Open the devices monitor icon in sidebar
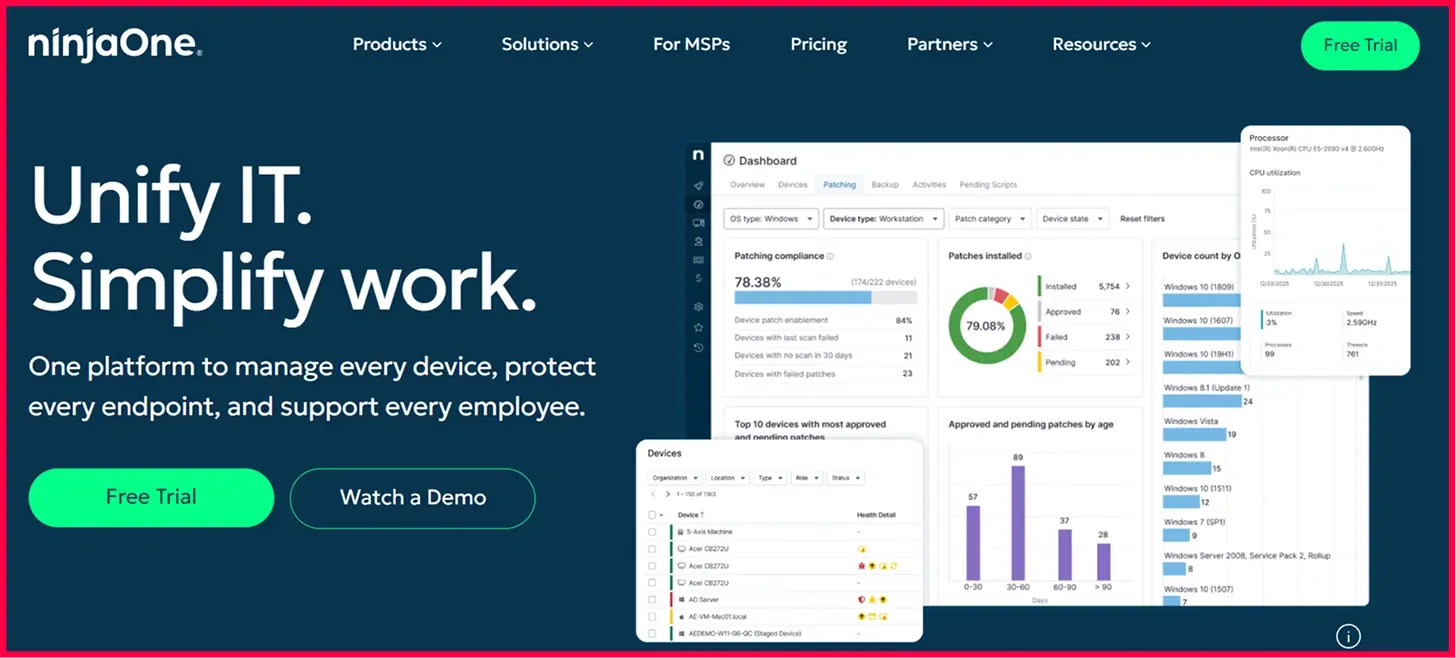 [x=698, y=223]
